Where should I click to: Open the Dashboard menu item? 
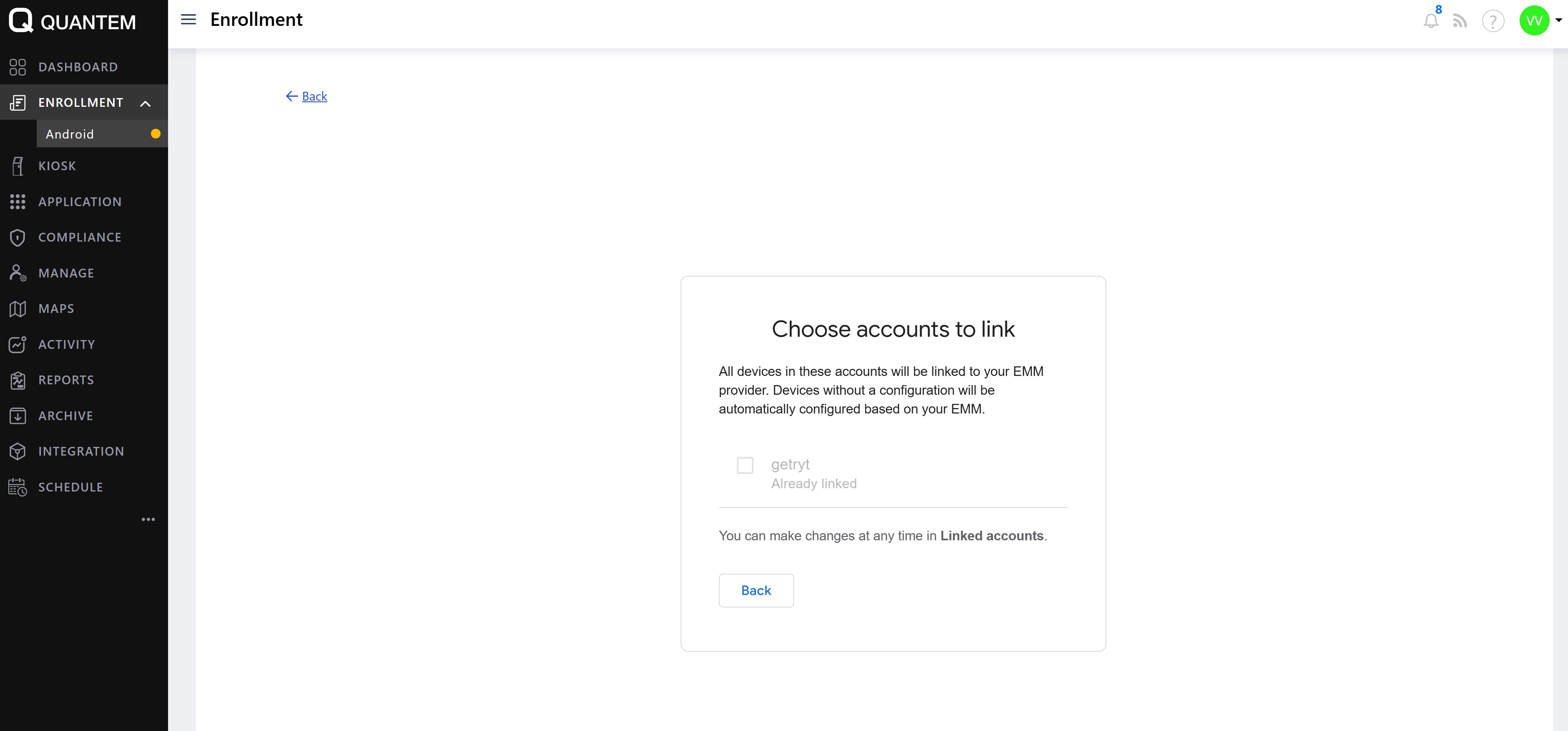(x=78, y=67)
